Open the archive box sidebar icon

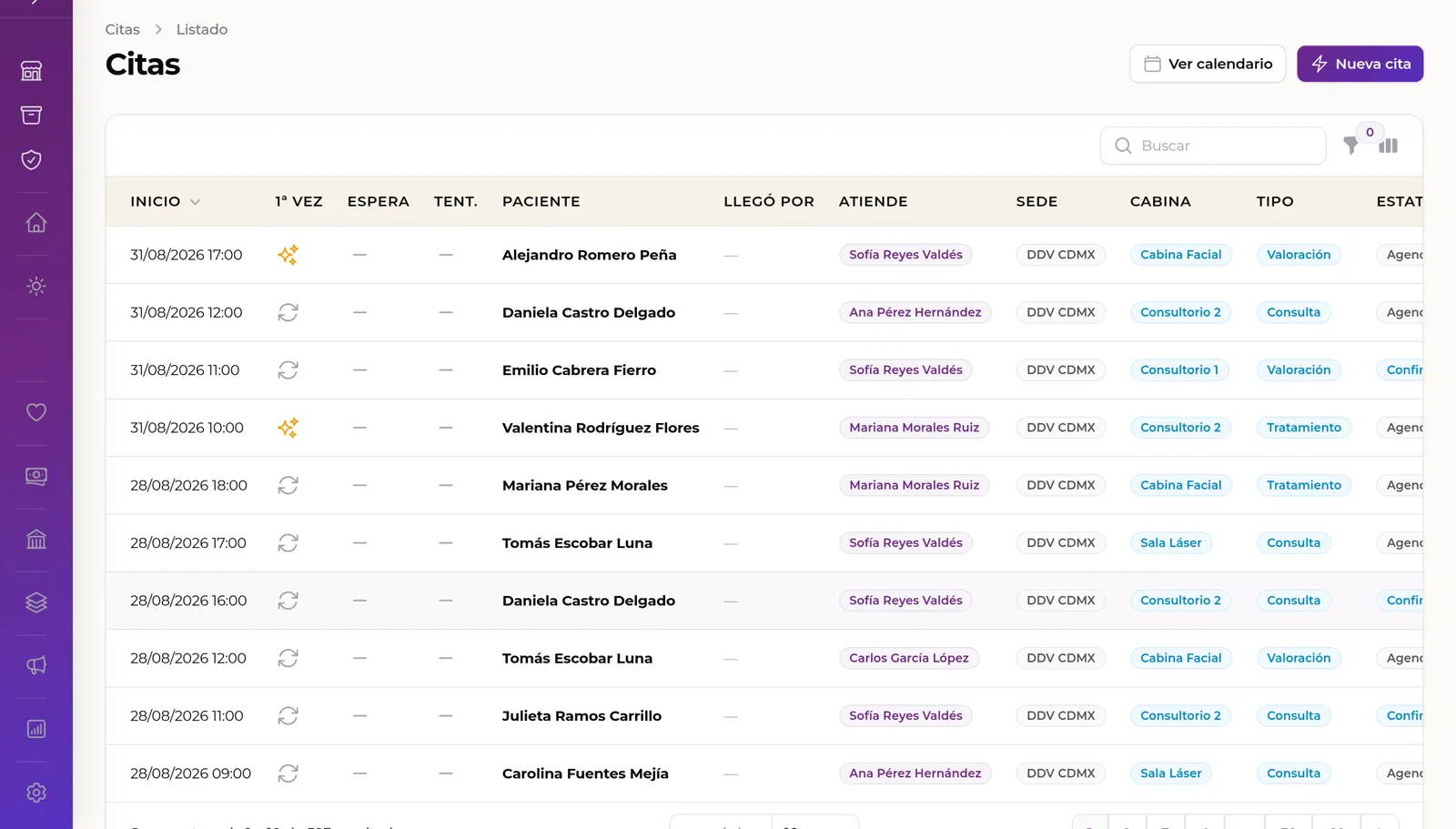32,115
